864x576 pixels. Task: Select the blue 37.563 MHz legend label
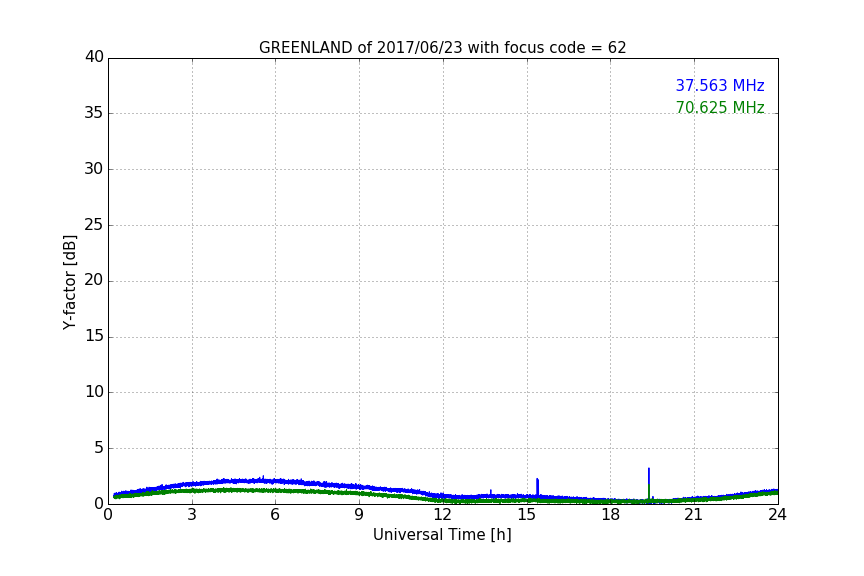point(720,85)
